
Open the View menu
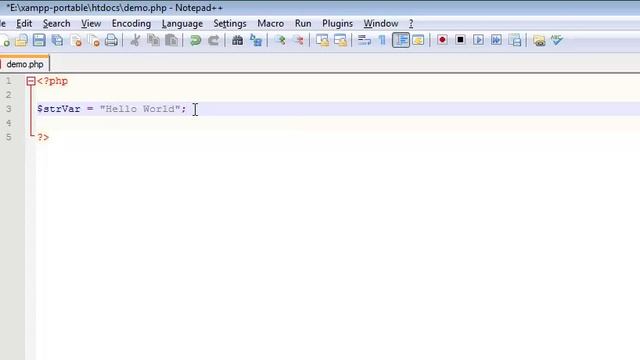point(91,24)
